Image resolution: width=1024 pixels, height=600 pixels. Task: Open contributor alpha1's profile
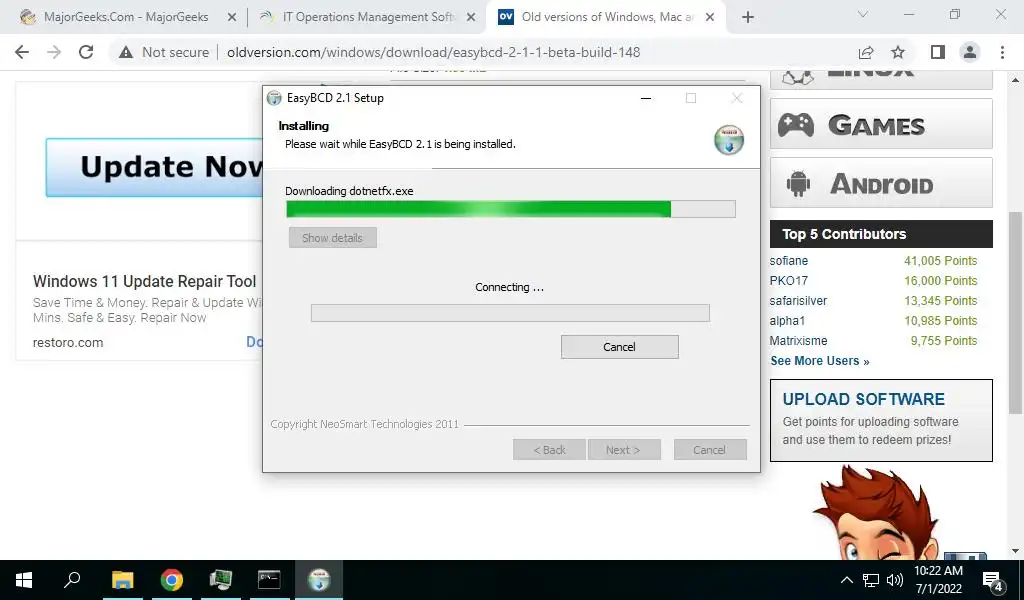787,321
